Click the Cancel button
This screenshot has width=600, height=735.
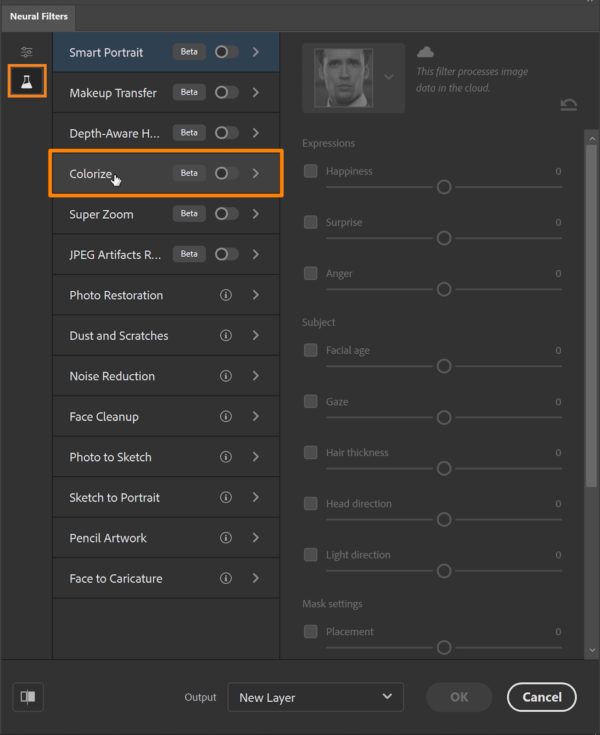(x=541, y=697)
